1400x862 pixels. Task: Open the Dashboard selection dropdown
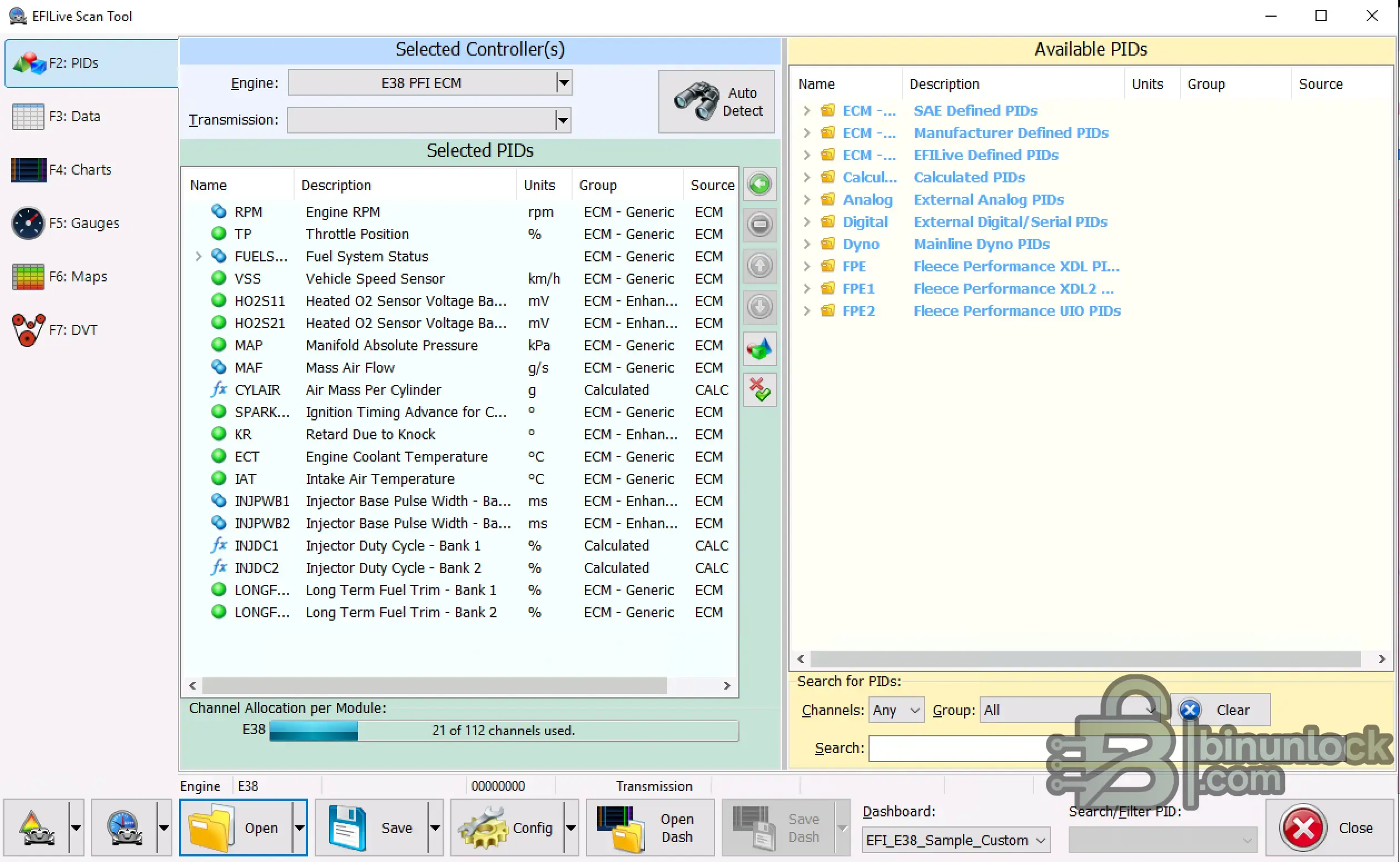(x=956, y=840)
